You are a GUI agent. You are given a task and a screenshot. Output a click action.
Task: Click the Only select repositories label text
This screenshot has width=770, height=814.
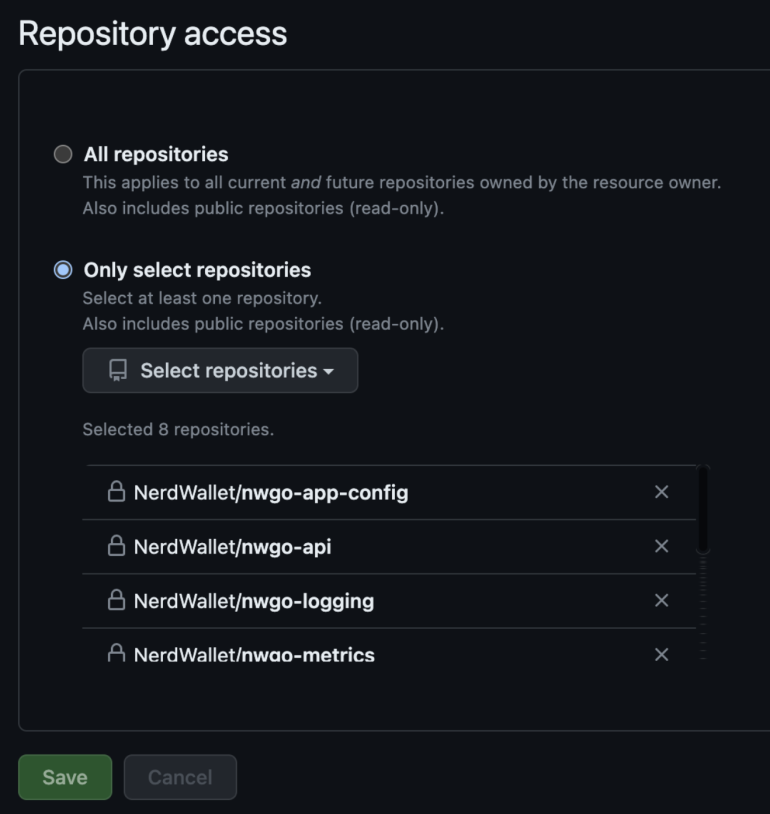pyautogui.click(x=197, y=270)
